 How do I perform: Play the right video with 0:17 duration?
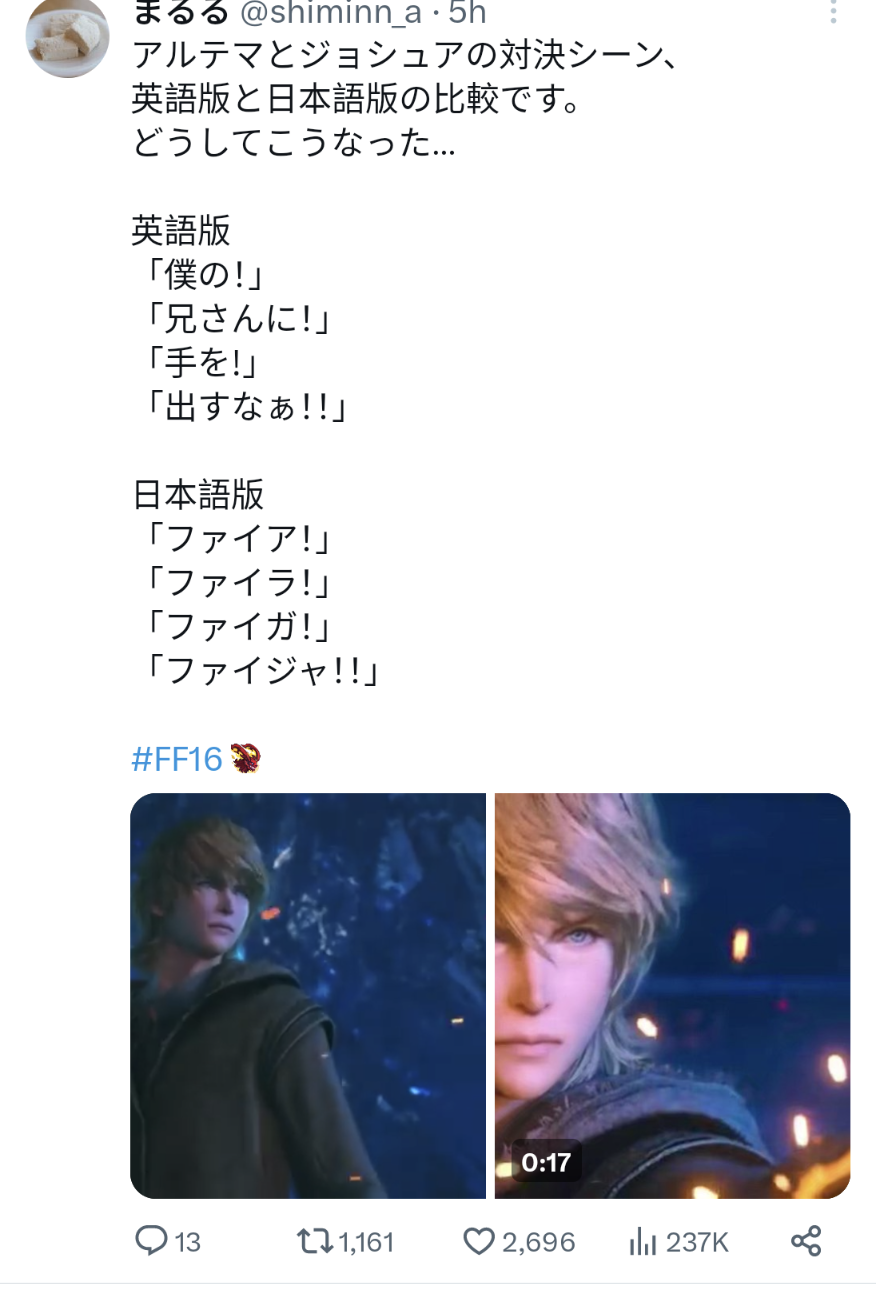click(x=672, y=995)
